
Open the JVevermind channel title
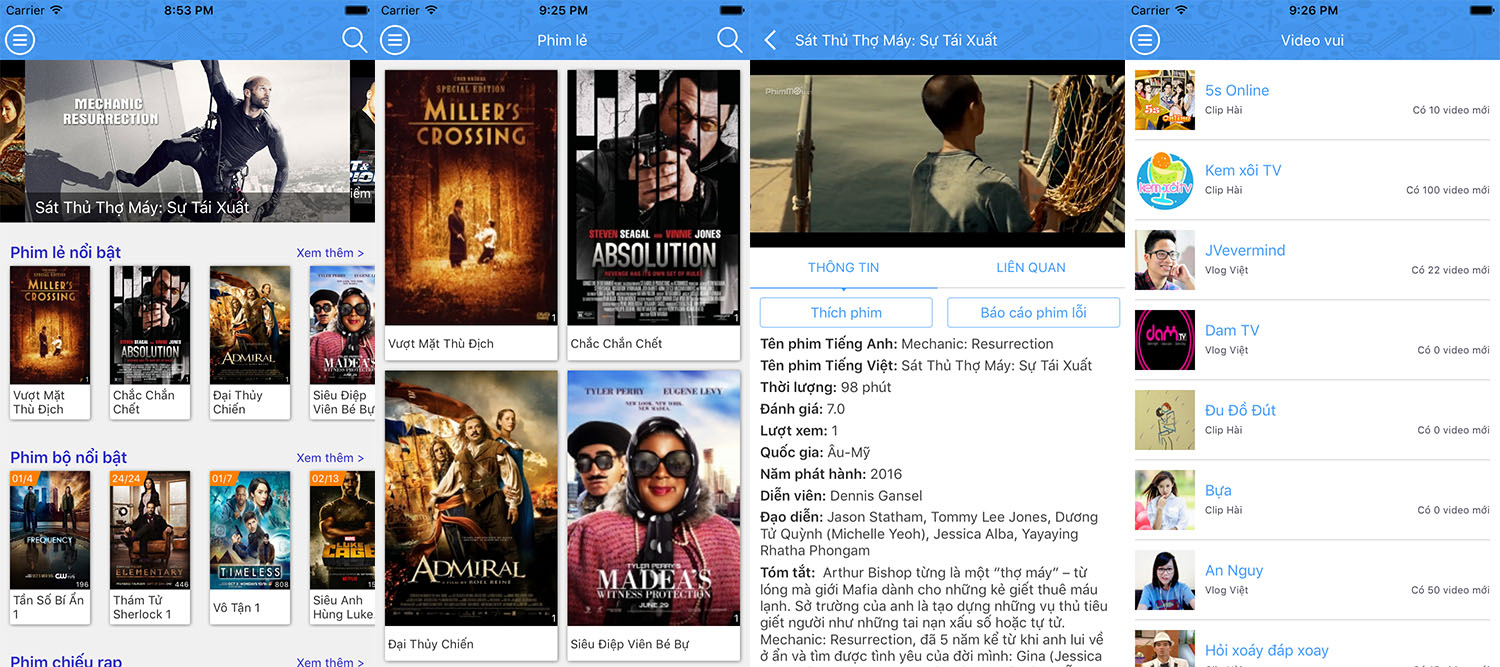point(1245,250)
